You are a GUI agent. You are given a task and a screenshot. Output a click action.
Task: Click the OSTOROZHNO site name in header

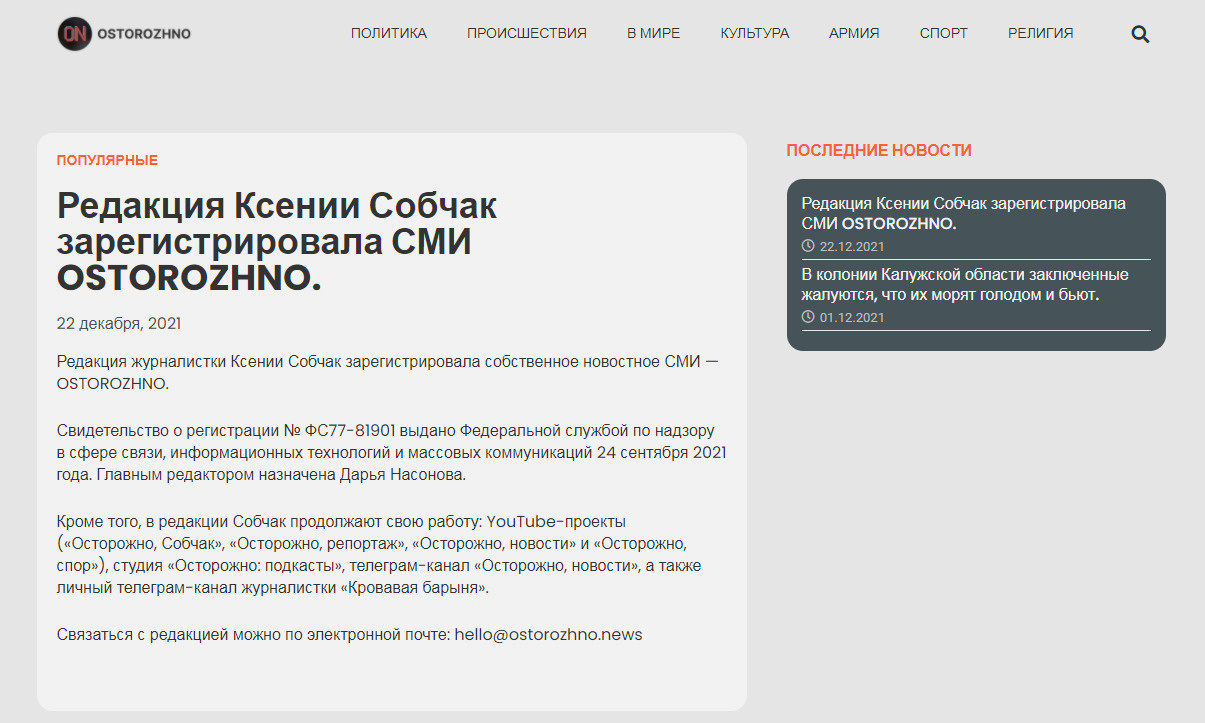point(144,34)
